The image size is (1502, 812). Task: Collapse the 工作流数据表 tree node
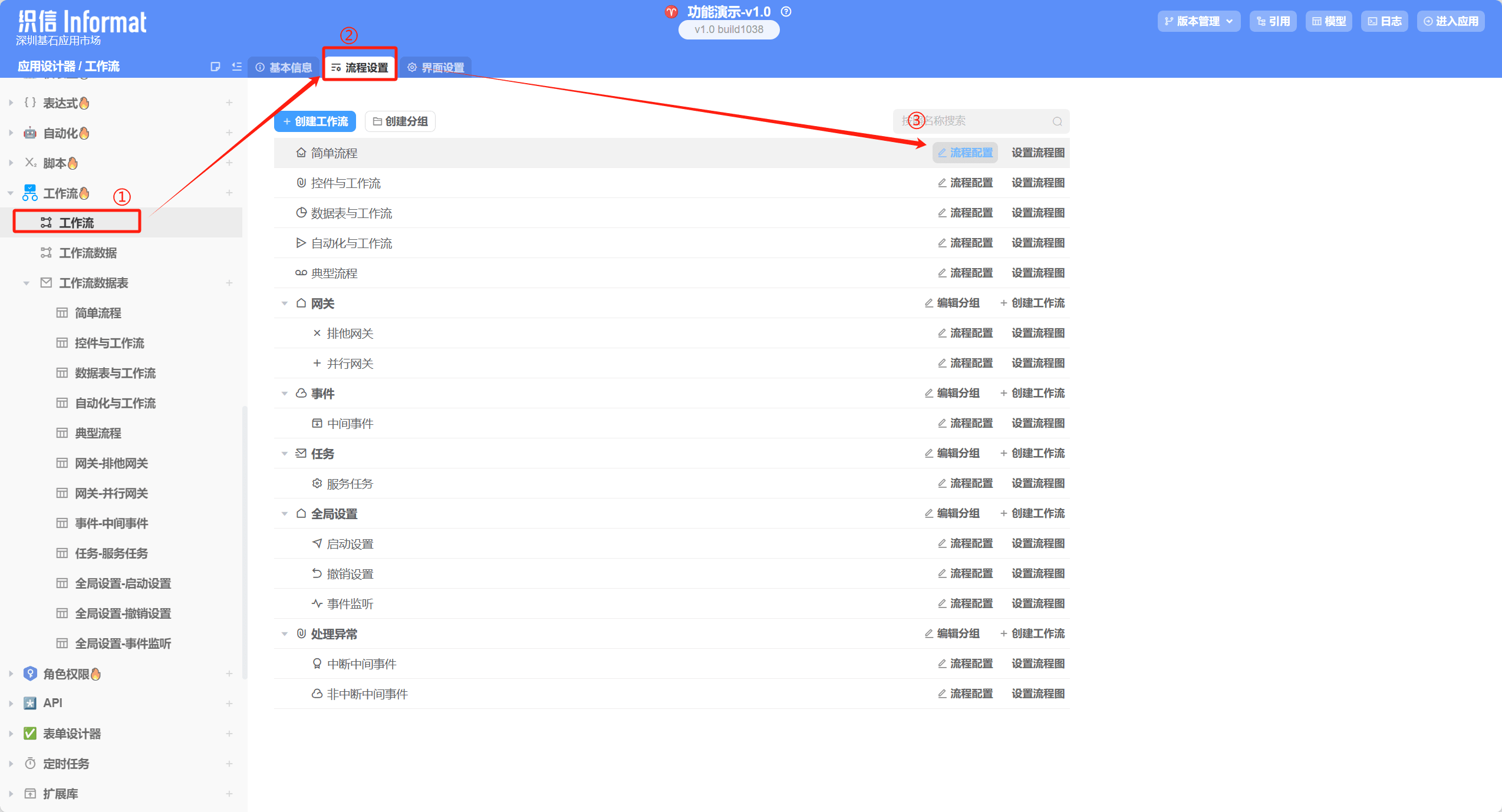(27, 283)
